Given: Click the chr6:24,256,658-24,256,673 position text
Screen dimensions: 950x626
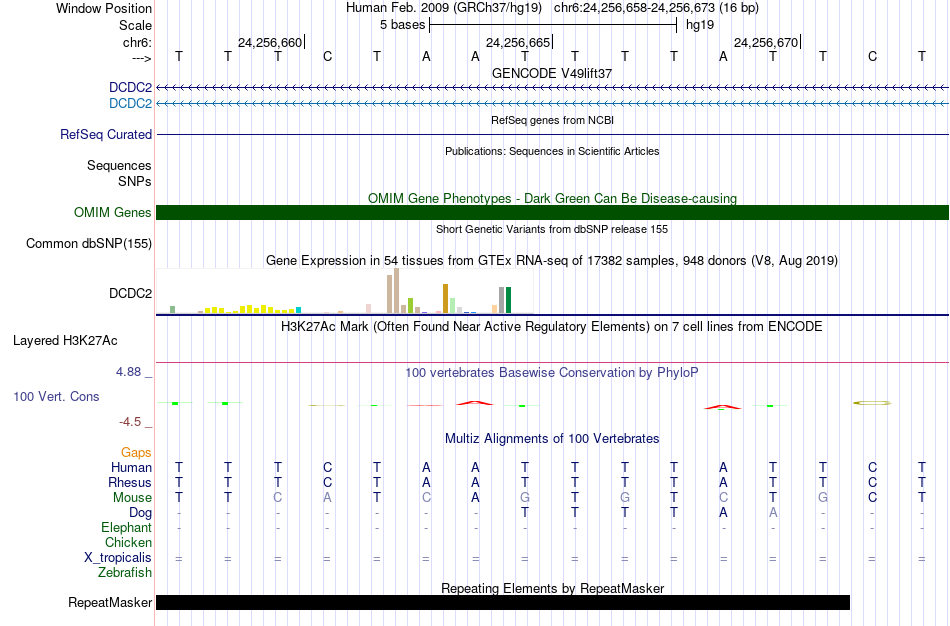Looking at the screenshot, I should tap(656, 8).
